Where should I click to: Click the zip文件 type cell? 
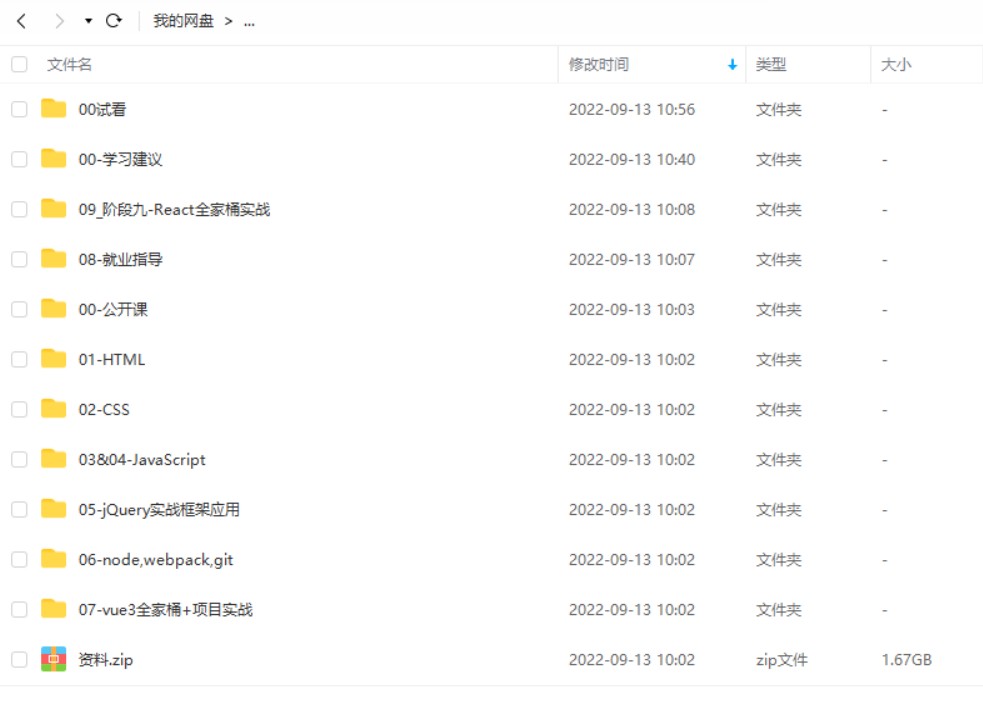[x=782, y=660]
